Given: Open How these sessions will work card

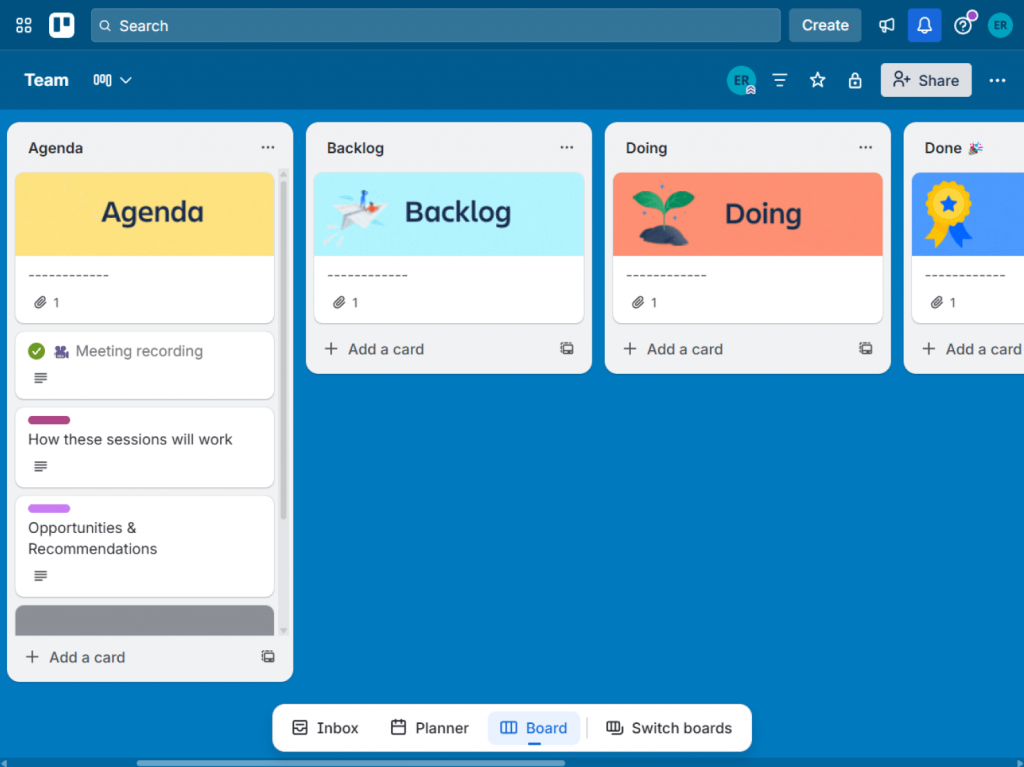Looking at the screenshot, I should pos(145,448).
